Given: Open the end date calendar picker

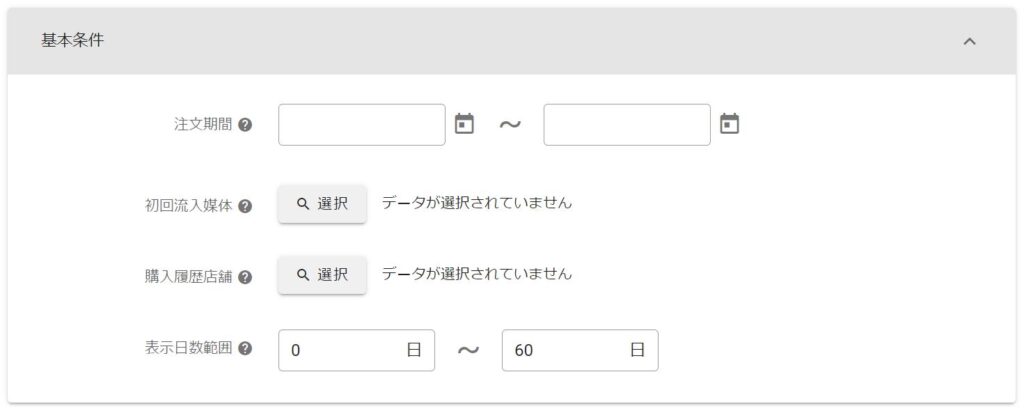Looking at the screenshot, I should click(730, 124).
